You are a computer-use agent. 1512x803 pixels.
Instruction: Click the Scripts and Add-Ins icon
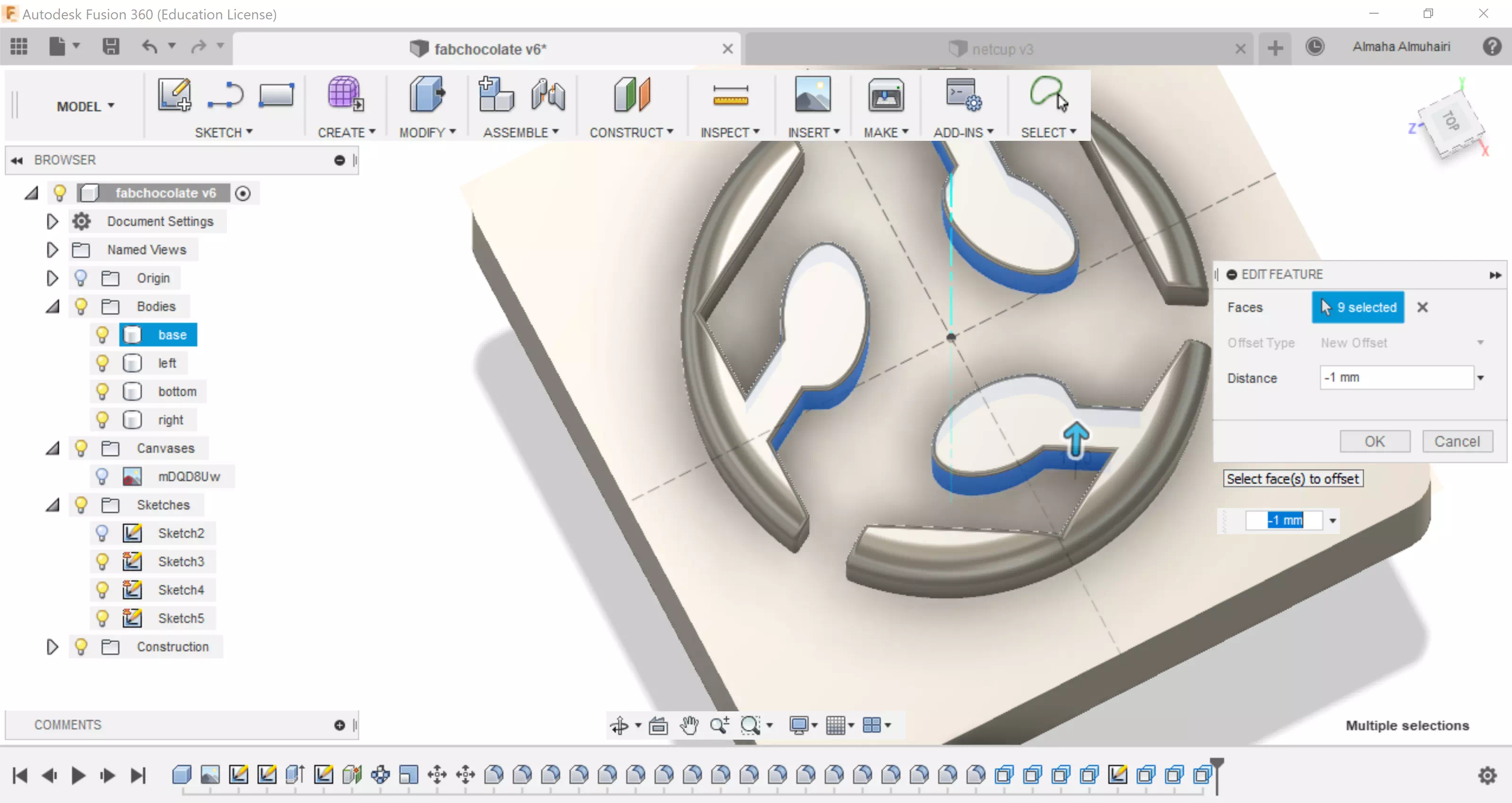point(963,95)
